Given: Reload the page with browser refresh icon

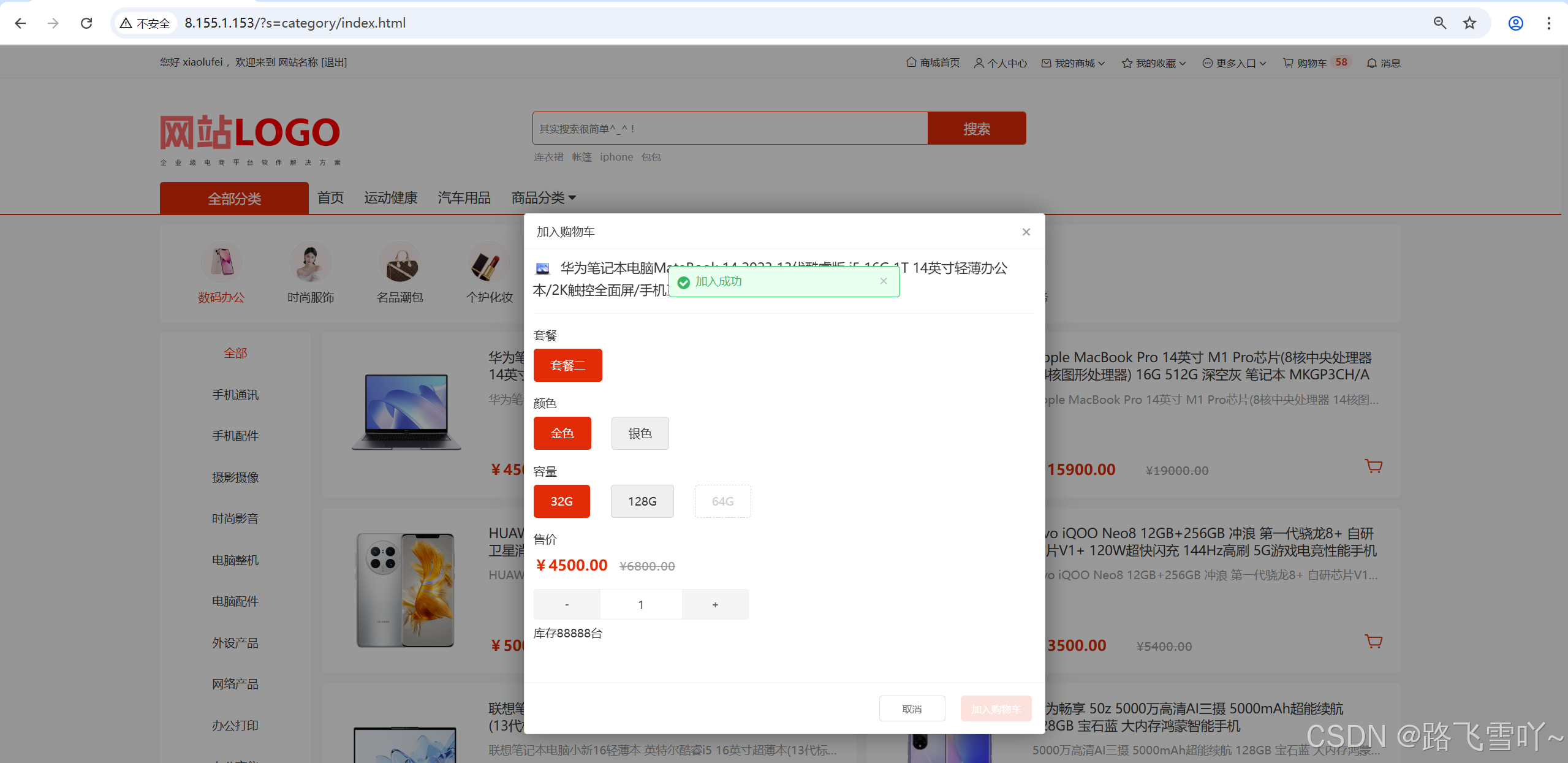Looking at the screenshot, I should [86, 23].
